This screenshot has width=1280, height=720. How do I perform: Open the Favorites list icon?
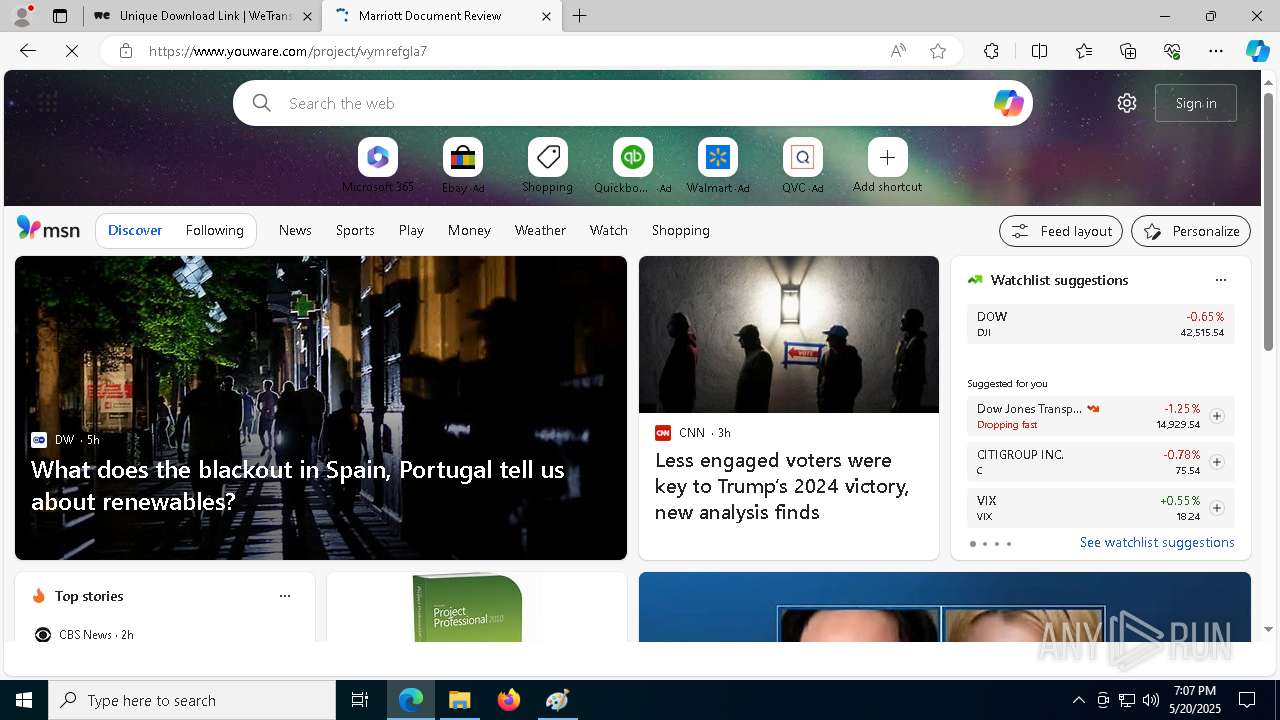[x=1084, y=51]
